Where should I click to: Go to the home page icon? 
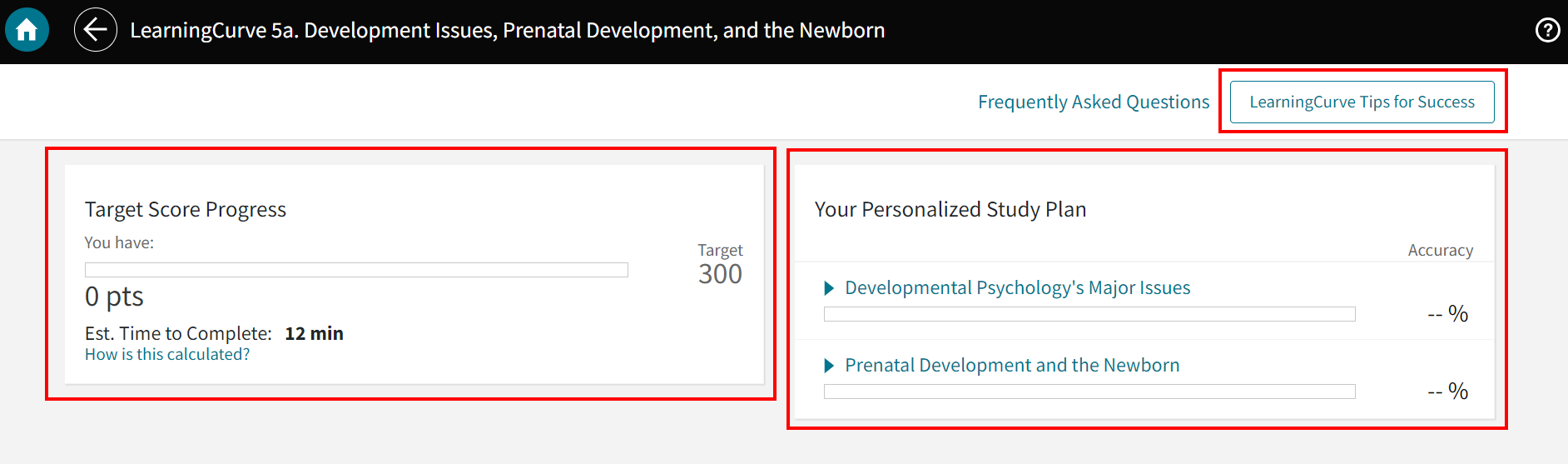27,30
